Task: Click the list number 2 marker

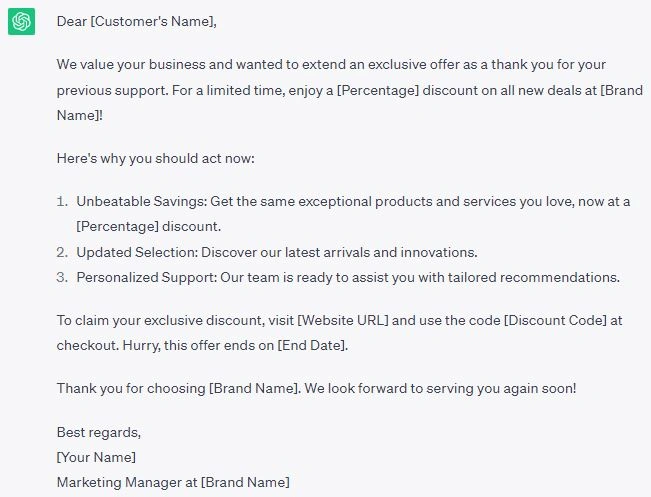Action: click(x=63, y=251)
